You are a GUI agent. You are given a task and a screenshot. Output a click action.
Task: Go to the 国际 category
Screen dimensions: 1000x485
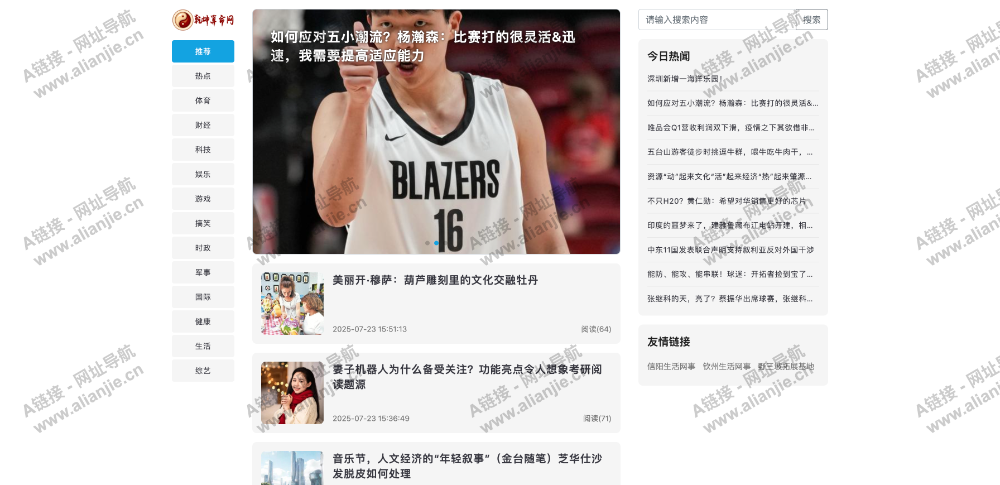203,297
